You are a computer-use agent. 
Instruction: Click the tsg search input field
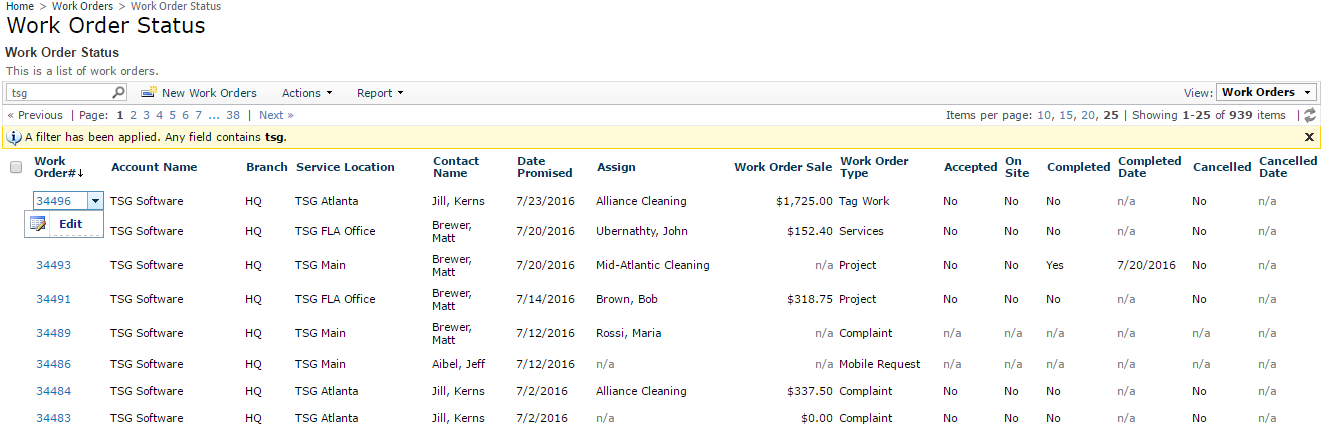[59, 93]
